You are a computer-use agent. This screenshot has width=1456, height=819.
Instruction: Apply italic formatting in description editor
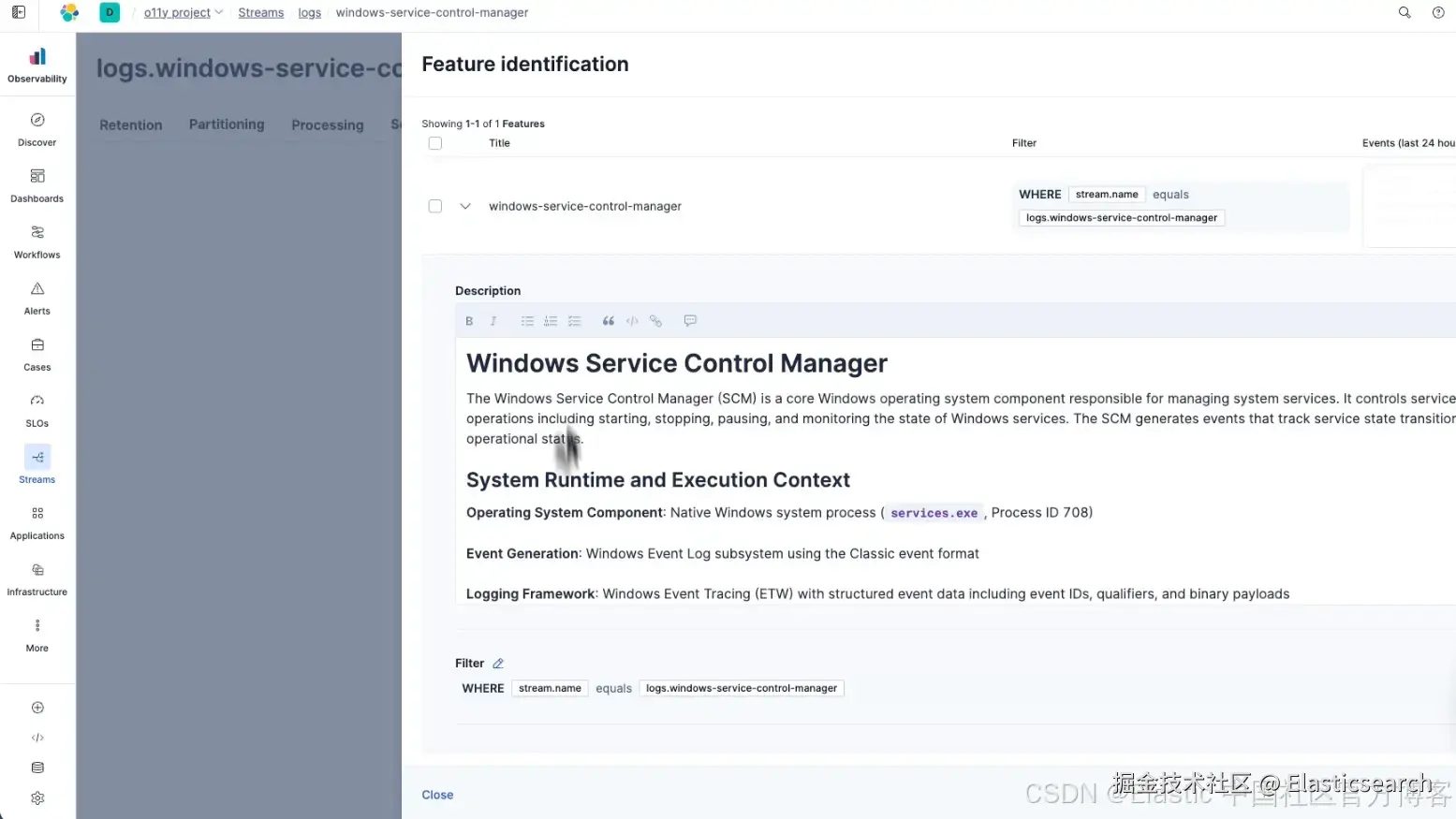point(493,321)
